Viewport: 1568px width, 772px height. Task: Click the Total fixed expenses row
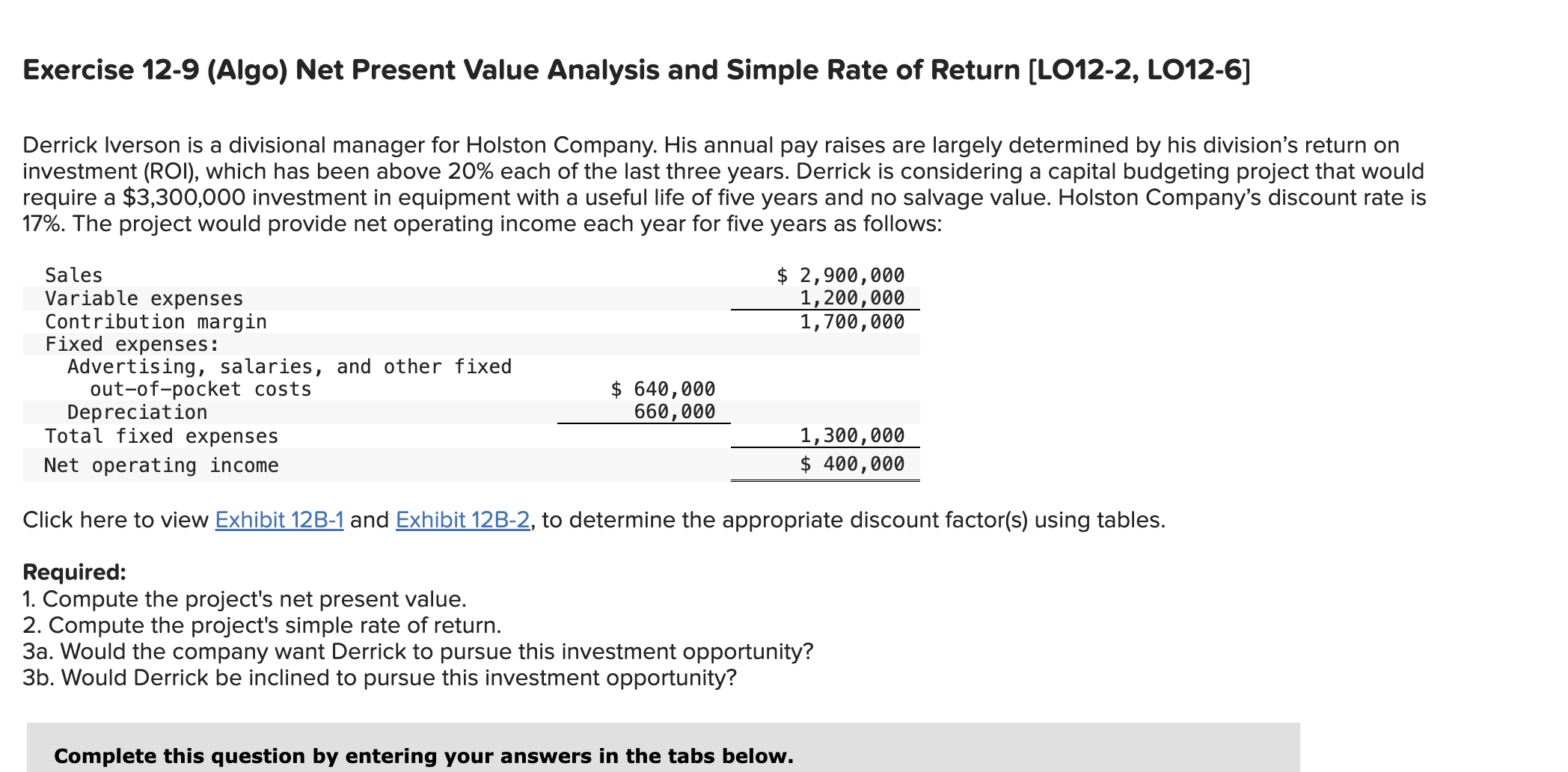tap(162, 435)
